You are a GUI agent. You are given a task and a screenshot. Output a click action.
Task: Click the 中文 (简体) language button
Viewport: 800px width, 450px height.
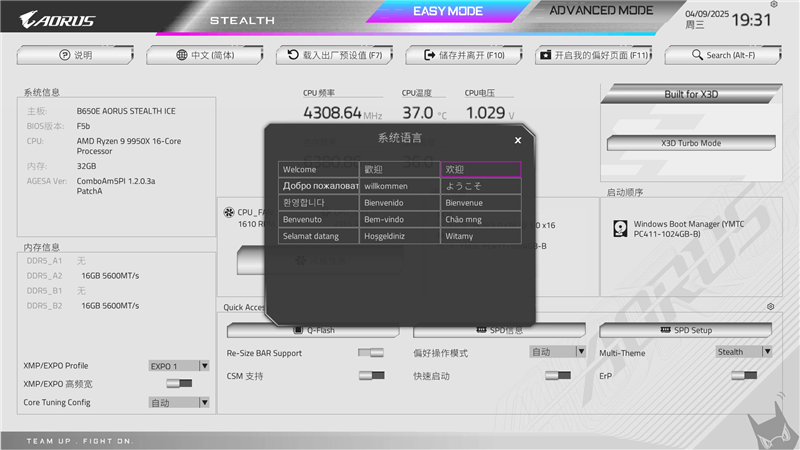click(x=205, y=55)
